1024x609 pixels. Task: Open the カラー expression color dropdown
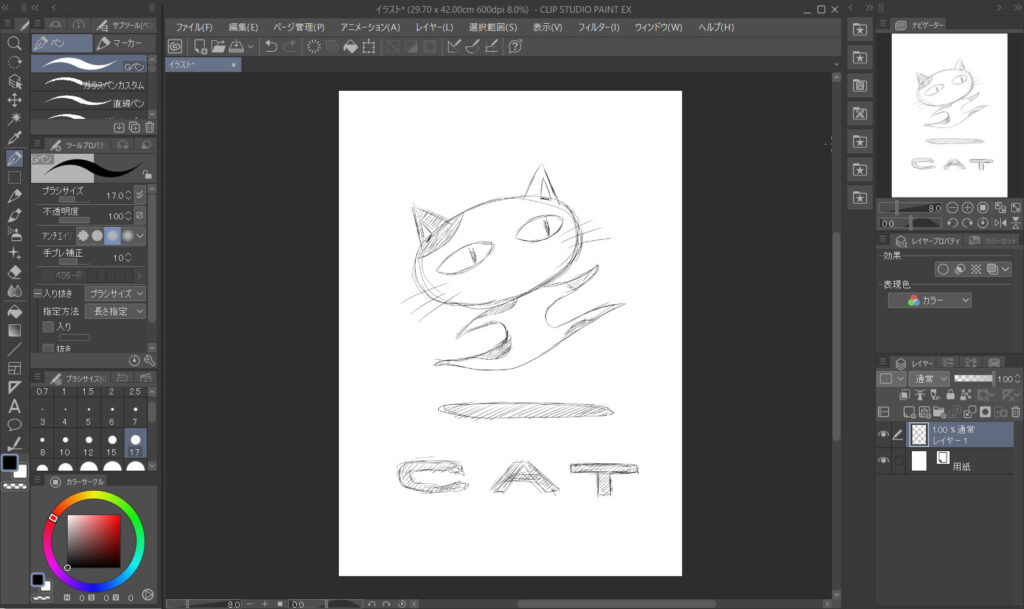929,300
